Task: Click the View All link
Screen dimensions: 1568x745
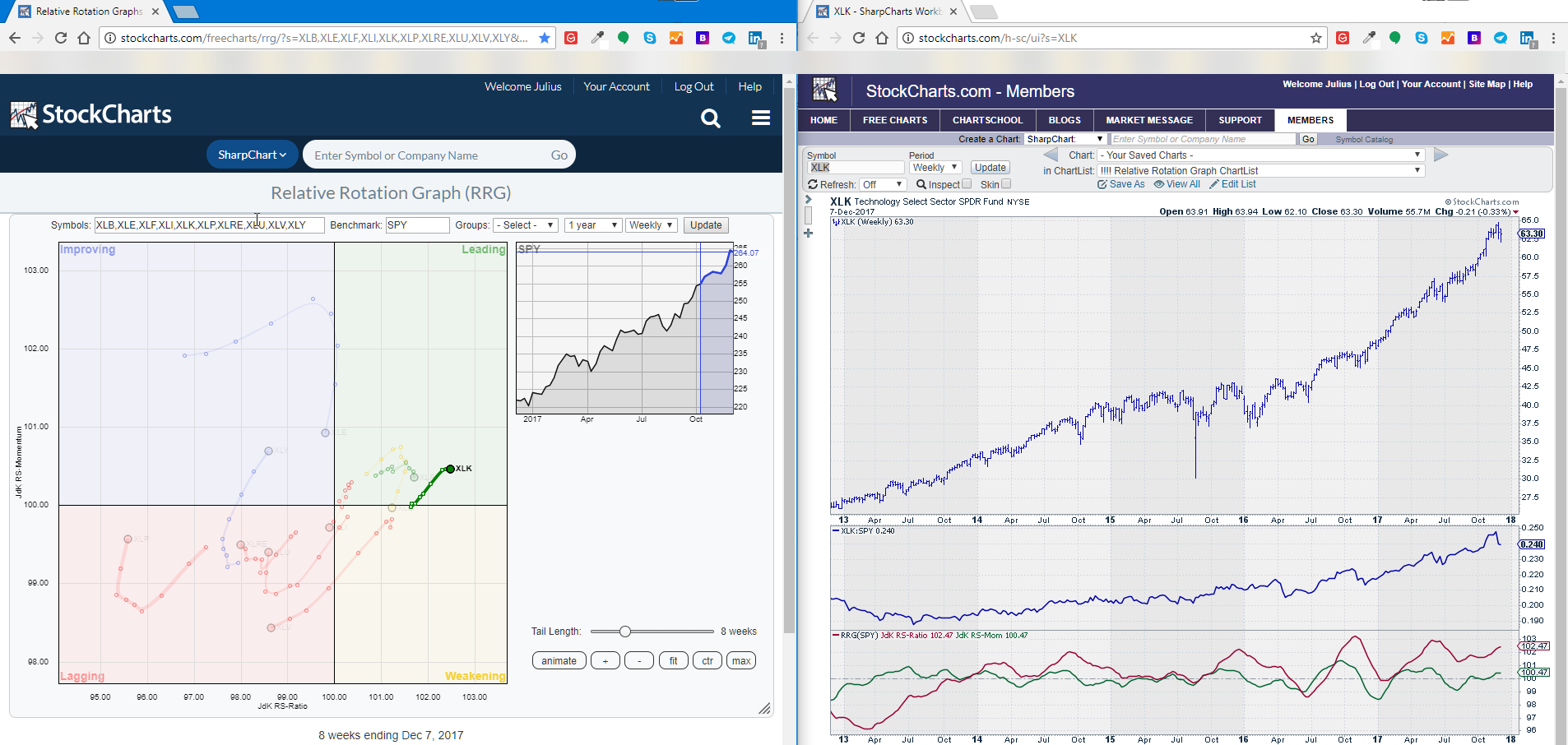Action: (1177, 184)
